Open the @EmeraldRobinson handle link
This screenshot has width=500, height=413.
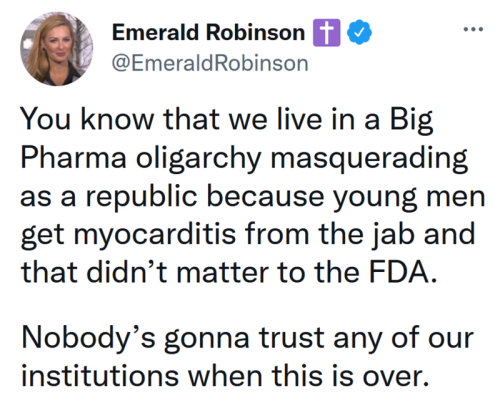210,63
